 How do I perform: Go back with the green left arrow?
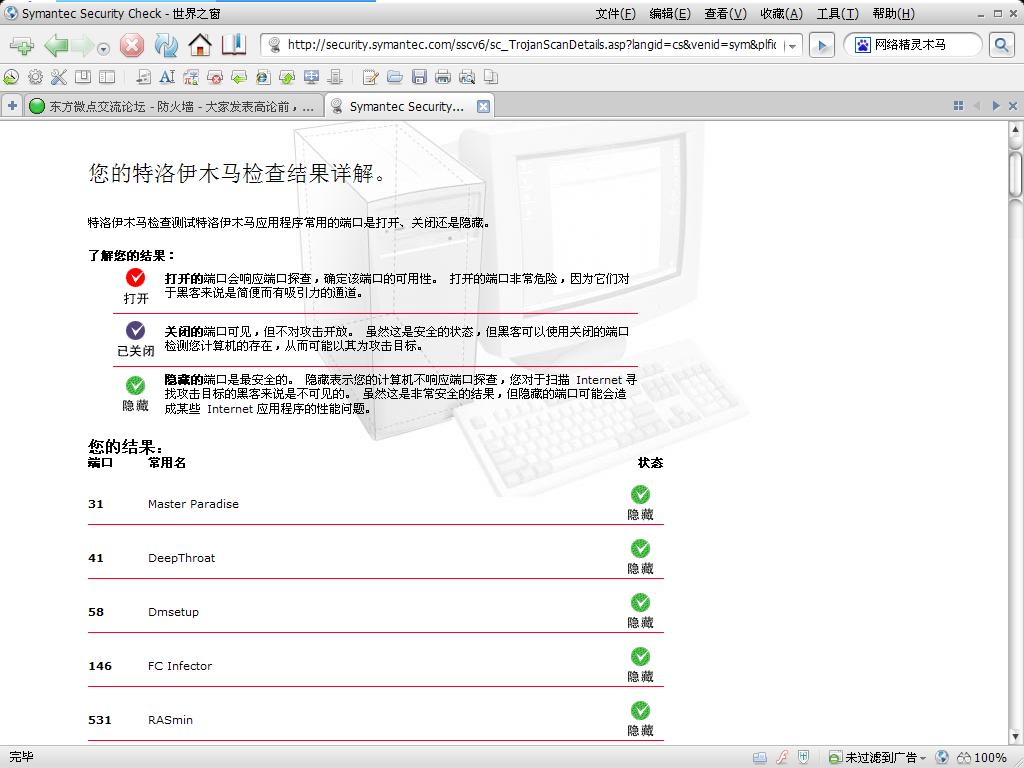tap(56, 46)
